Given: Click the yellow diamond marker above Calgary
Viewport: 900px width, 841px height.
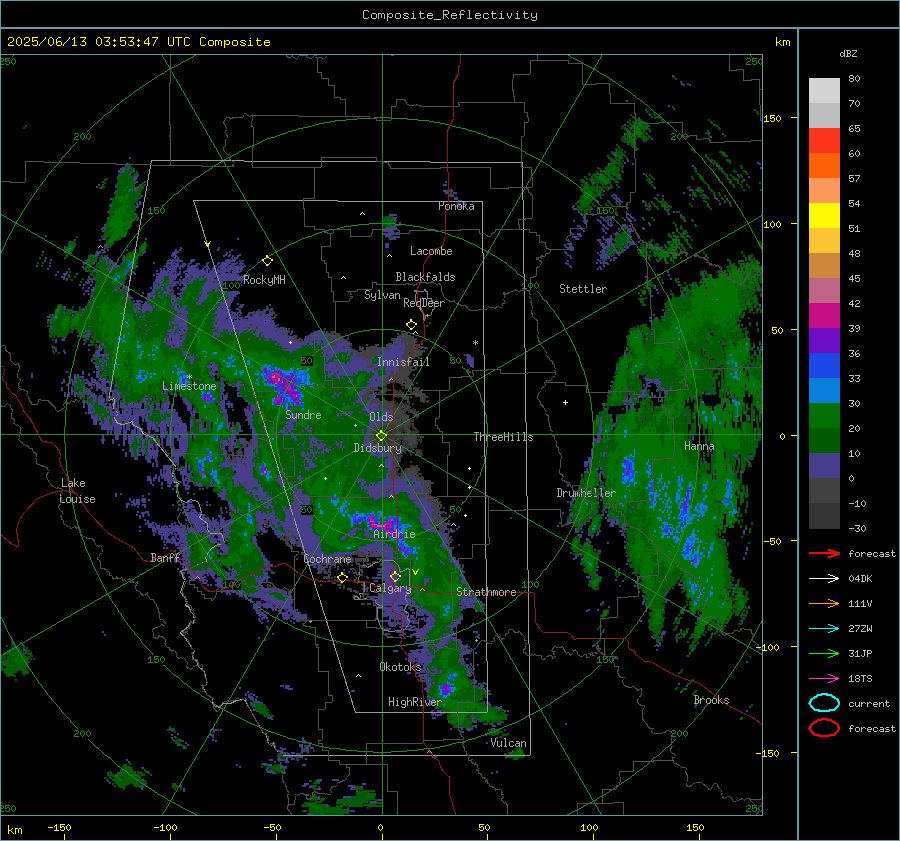Looking at the screenshot, I should pyautogui.click(x=395, y=576).
